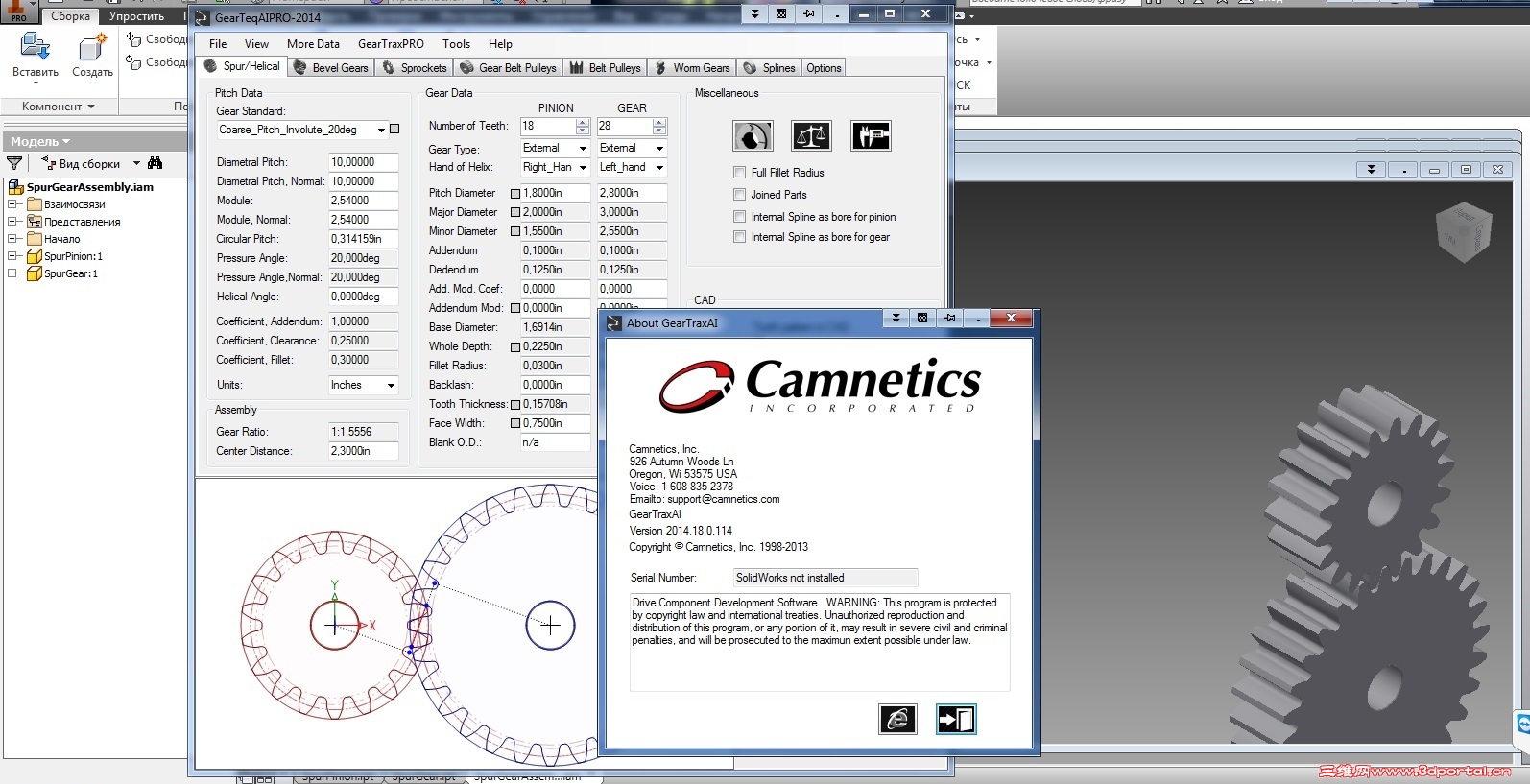Click the Serial Number field in About dialog

pos(825,578)
